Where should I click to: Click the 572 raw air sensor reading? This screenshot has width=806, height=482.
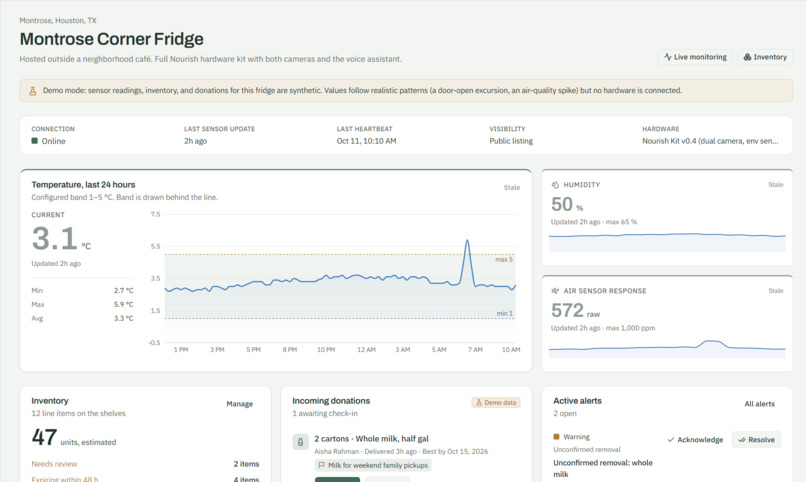(575, 310)
